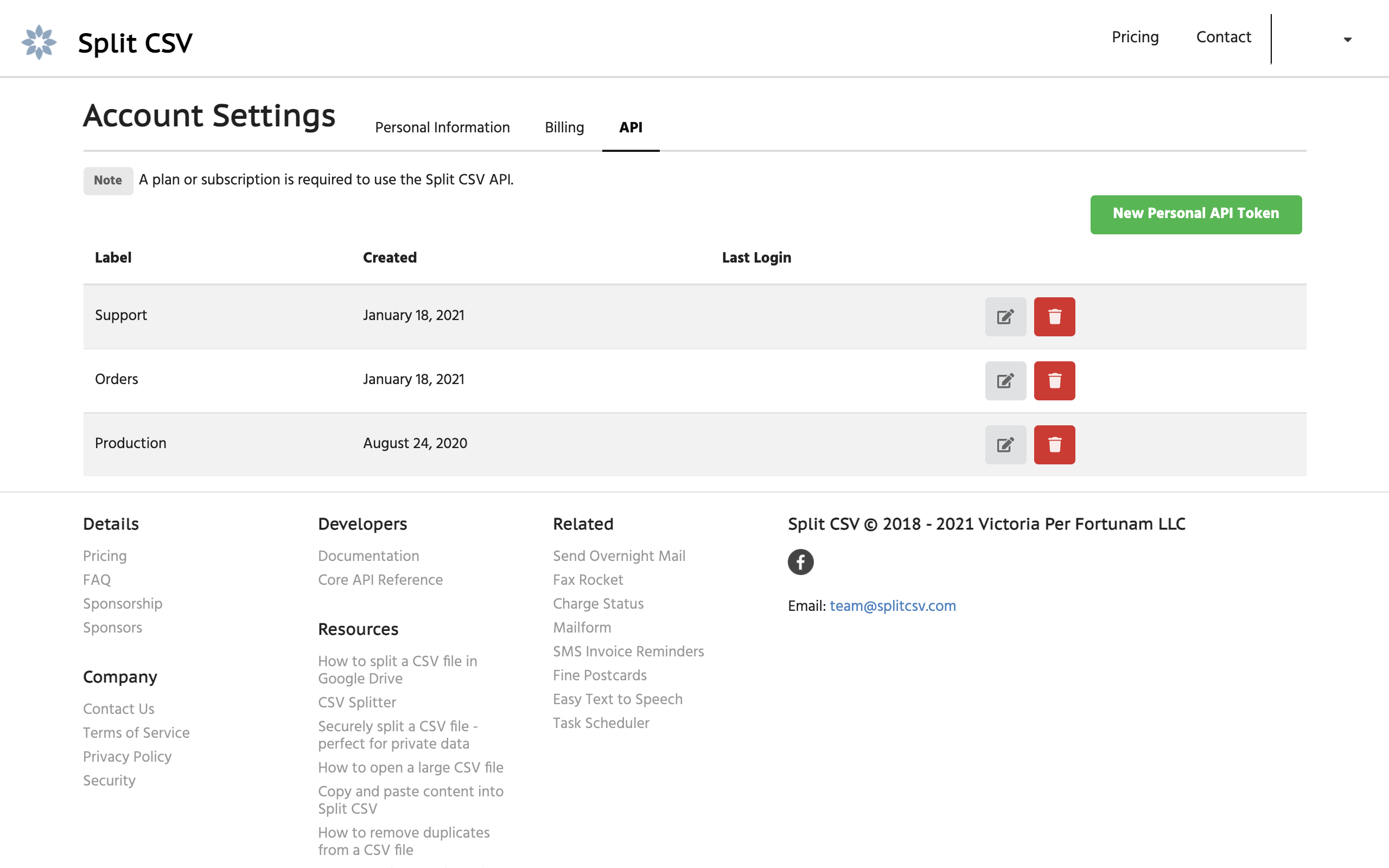Open How to remove duplicates article
The height and width of the screenshot is (868, 1389).
point(404,841)
